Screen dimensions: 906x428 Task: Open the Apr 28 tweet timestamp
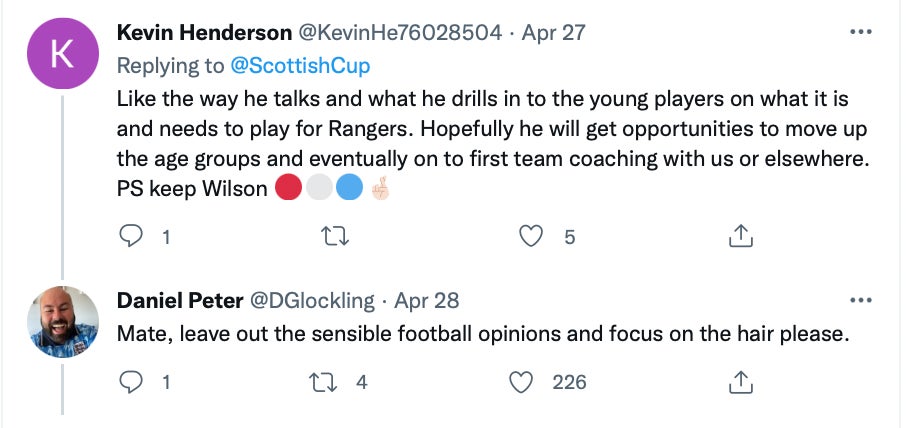click(427, 301)
